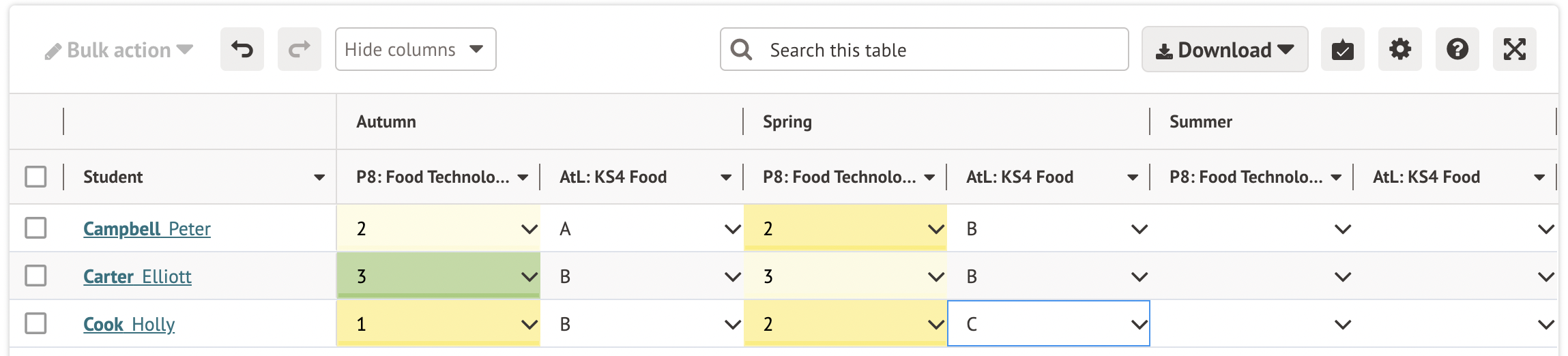Check the Cook Holly row checkbox
The width and height of the screenshot is (1568, 356).
coord(35,323)
